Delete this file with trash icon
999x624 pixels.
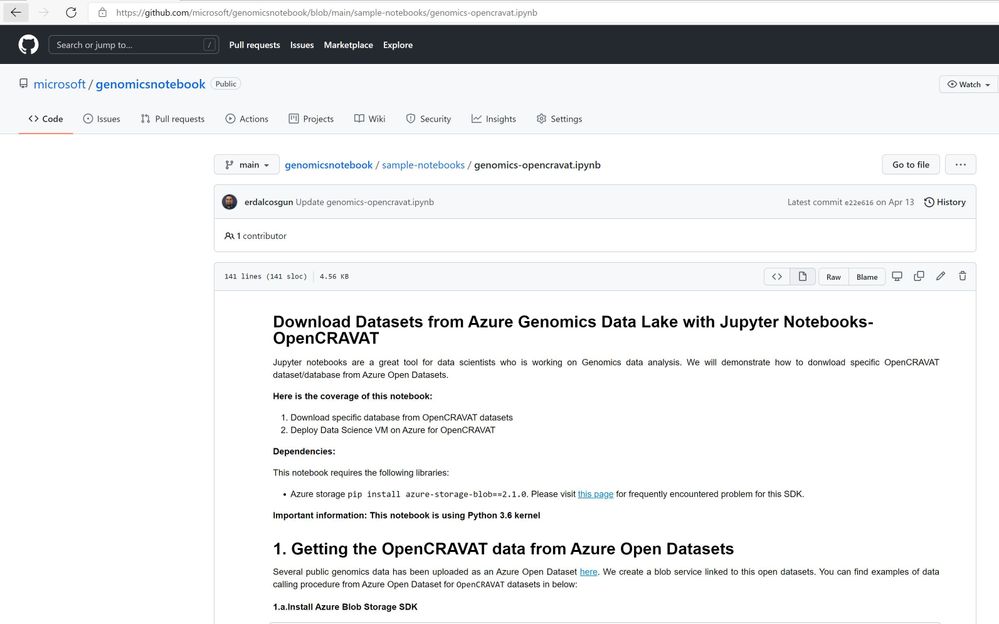pos(962,276)
